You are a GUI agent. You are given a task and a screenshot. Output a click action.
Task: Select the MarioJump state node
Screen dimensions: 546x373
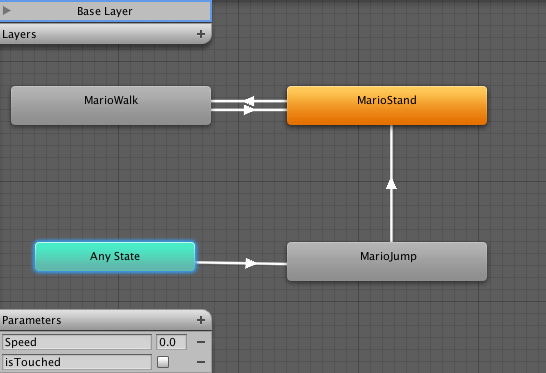[387, 261]
